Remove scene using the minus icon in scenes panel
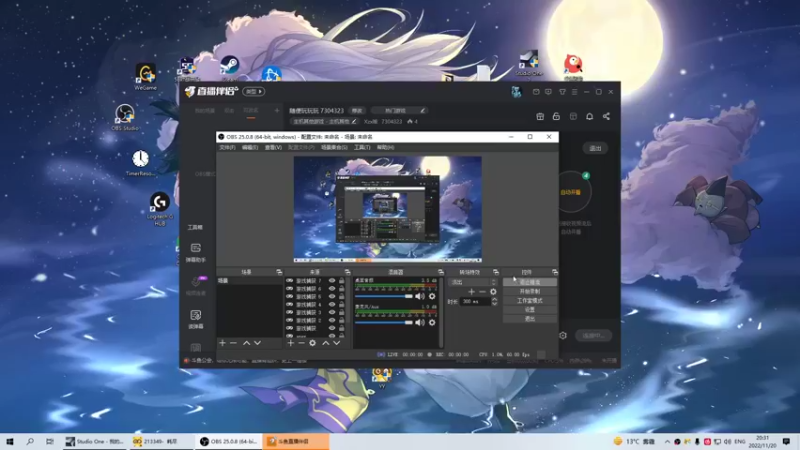800x450 pixels. 233,343
